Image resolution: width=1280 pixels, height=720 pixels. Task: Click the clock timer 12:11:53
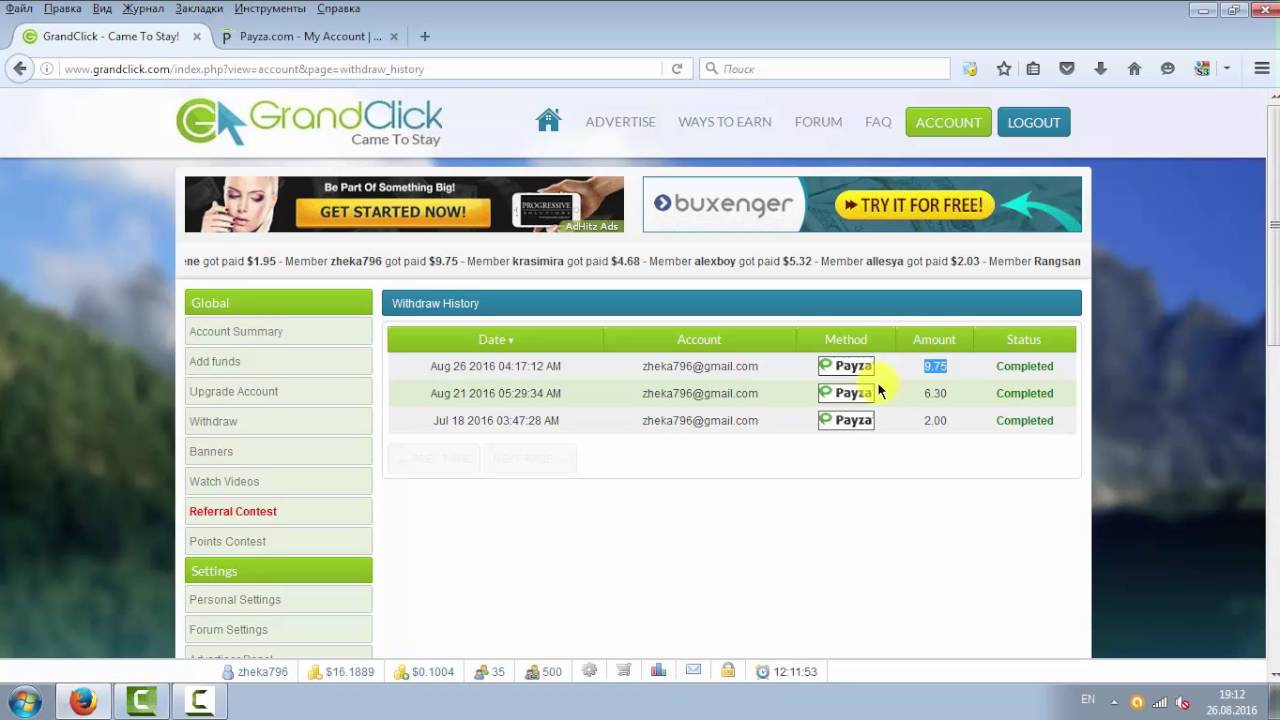click(x=787, y=672)
